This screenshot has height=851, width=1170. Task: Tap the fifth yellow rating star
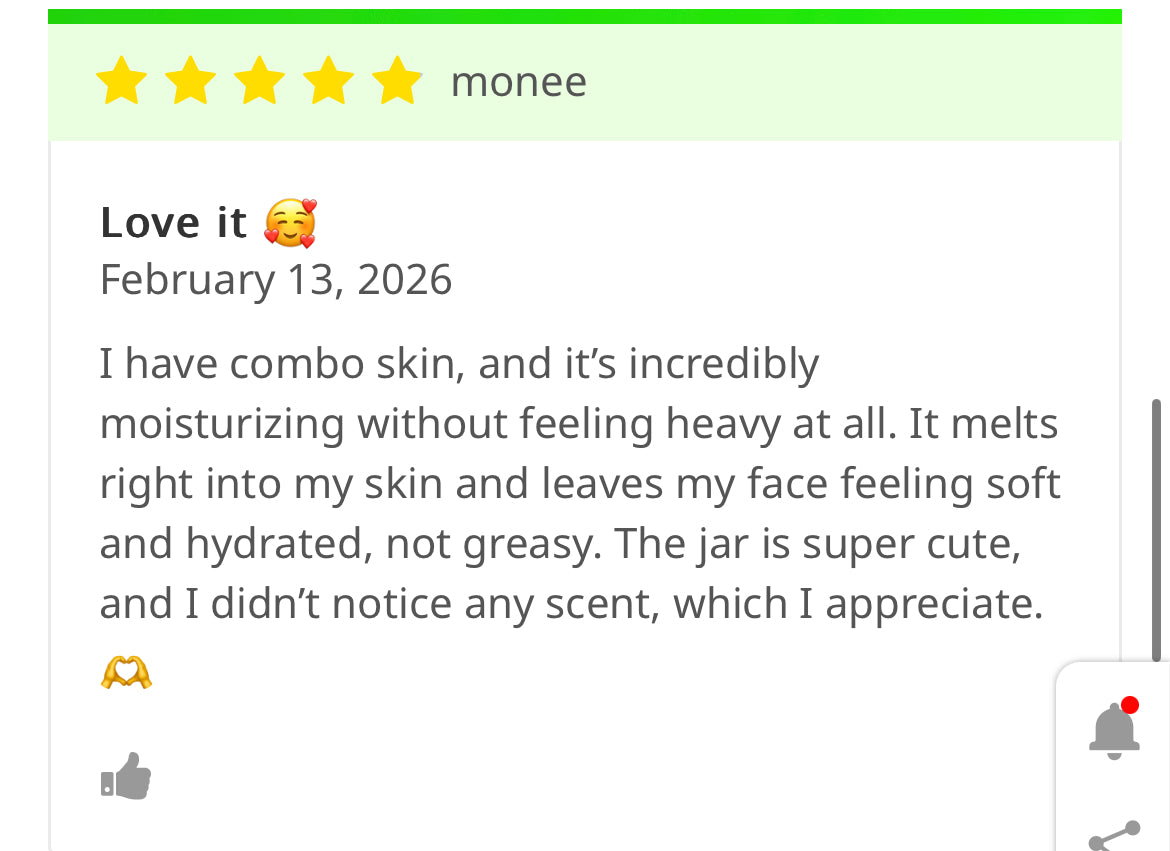pyautogui.click(x=398, y=81)
